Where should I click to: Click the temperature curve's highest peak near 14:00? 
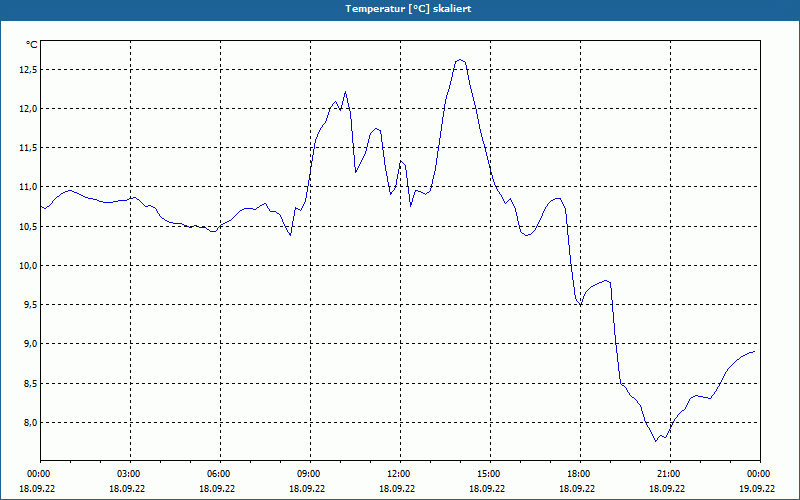tap(460, 60)
